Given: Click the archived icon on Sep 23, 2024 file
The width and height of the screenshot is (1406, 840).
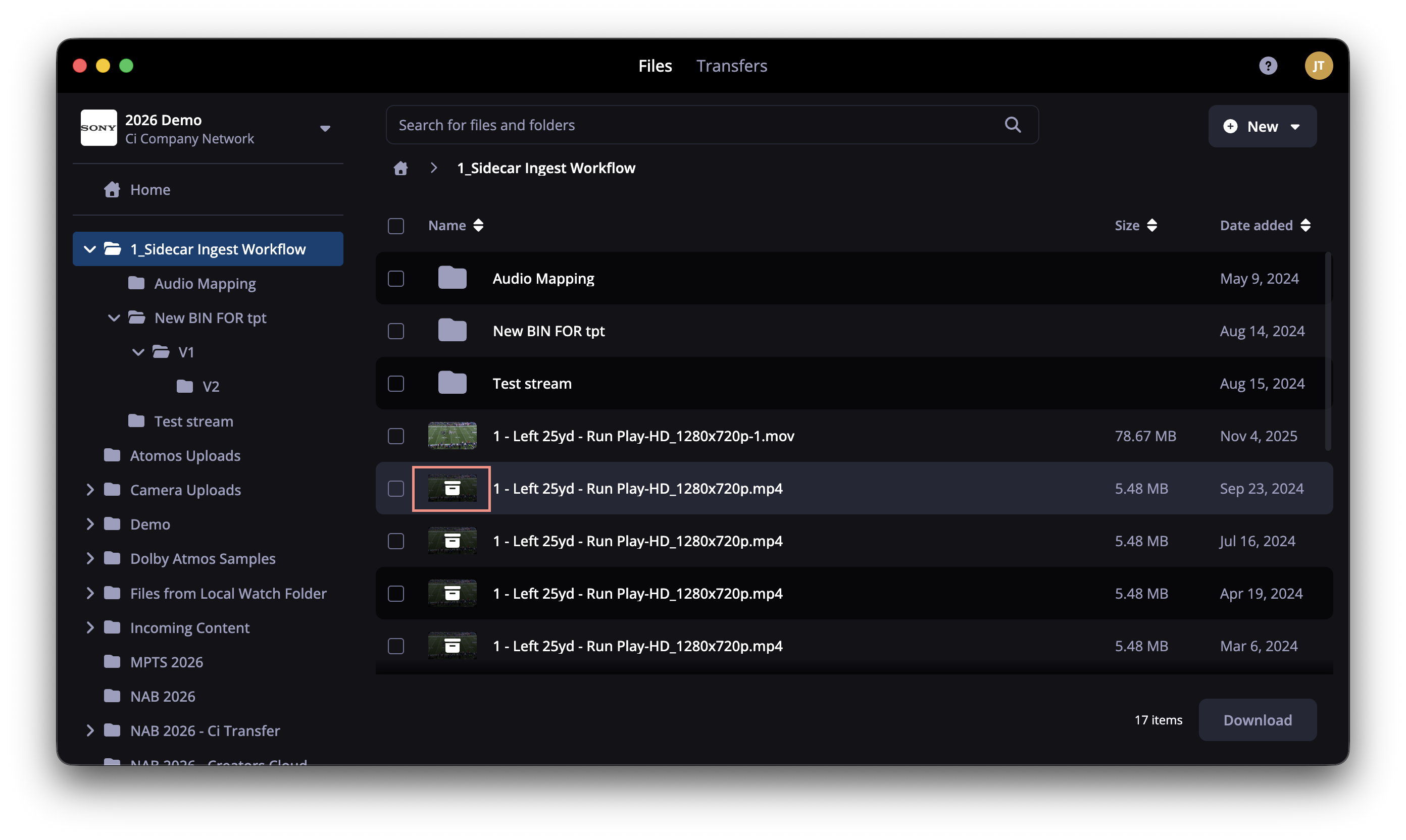Looking at the screenshot, I should pos(452,489).
